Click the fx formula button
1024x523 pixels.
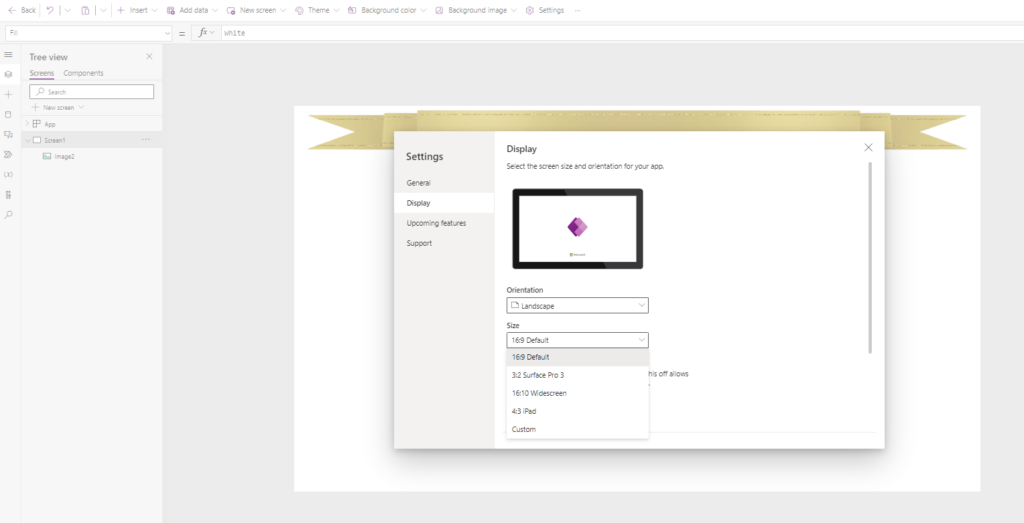click(206, 33)
